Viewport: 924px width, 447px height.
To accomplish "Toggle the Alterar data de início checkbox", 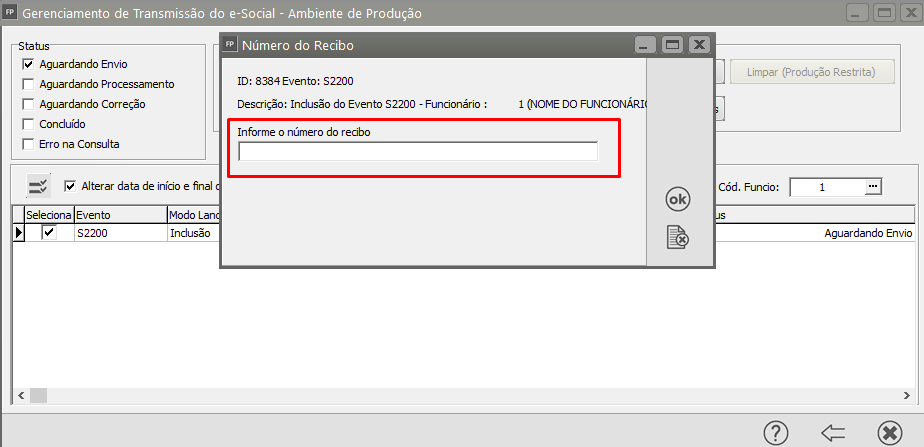I will 70,186.
